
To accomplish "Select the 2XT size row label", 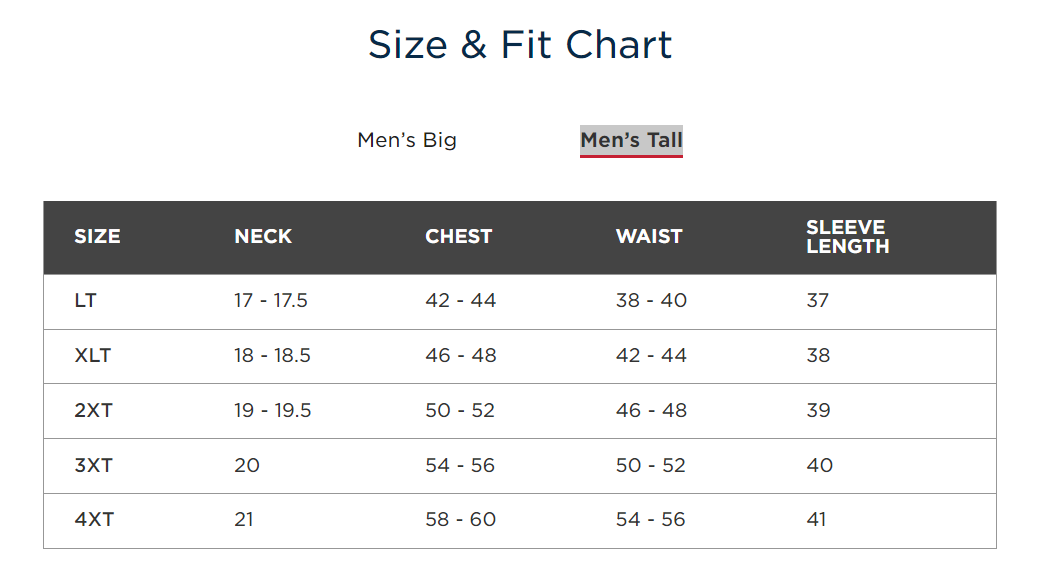I will 93,411.
